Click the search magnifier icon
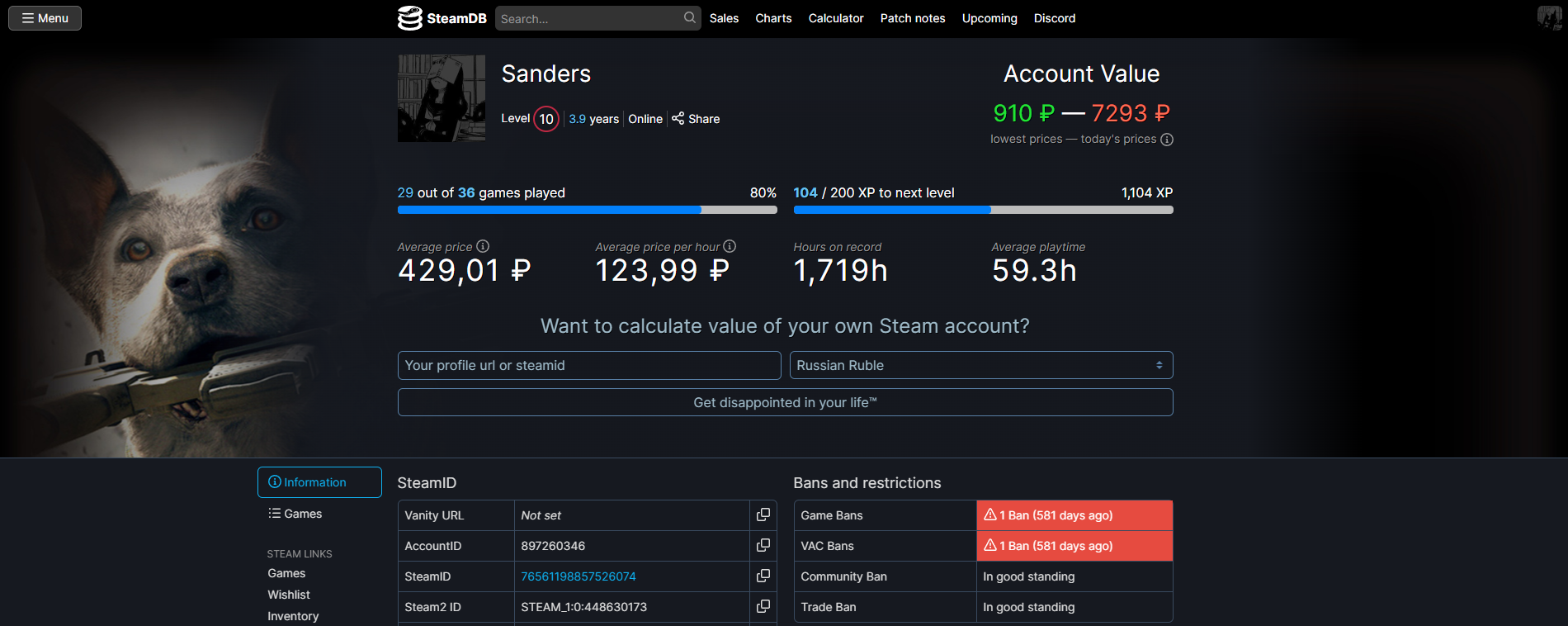Screen dimensions: 1568x626 pos(689,18)
